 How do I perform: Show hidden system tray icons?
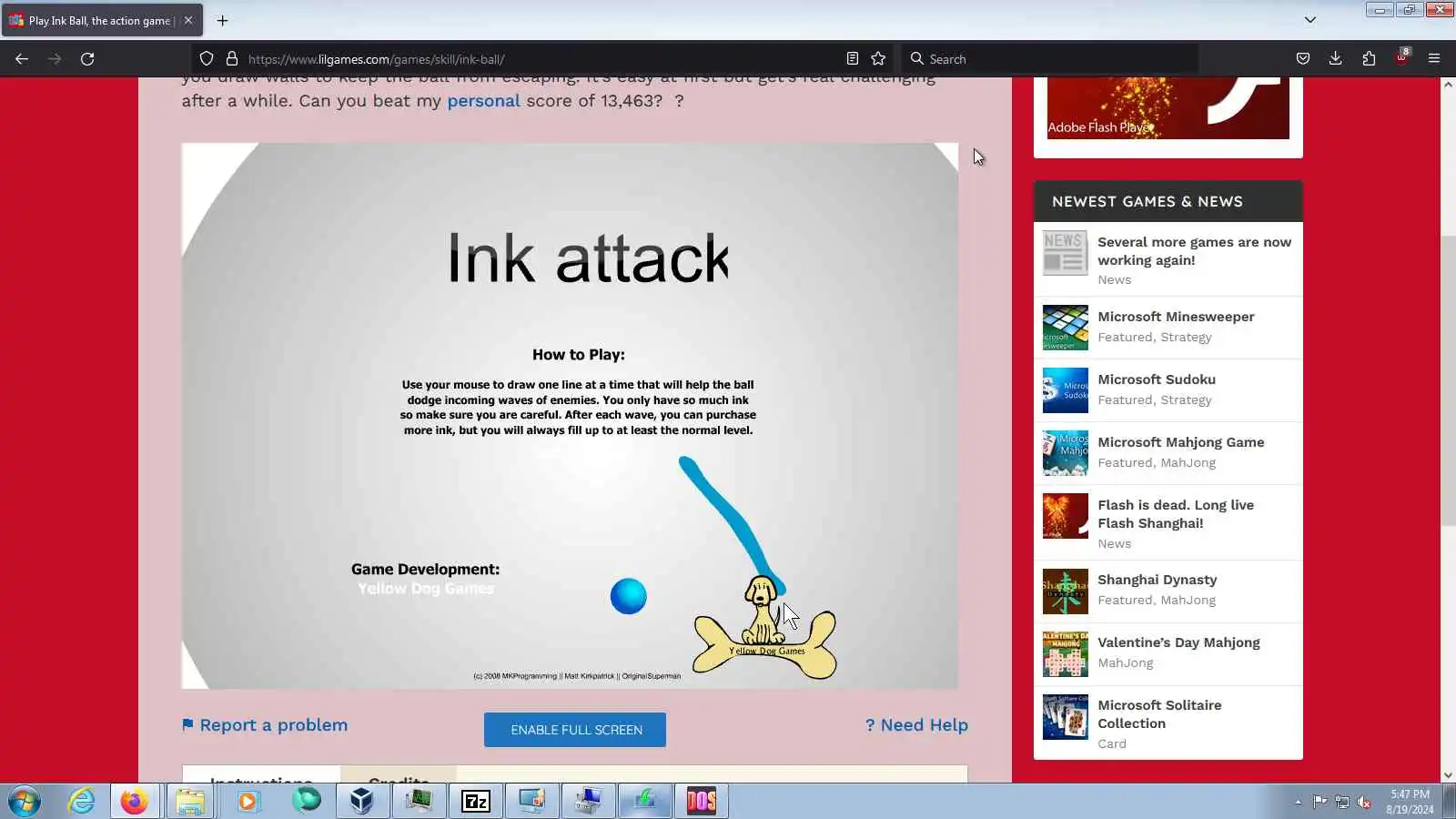click(x=1298, y=802)
